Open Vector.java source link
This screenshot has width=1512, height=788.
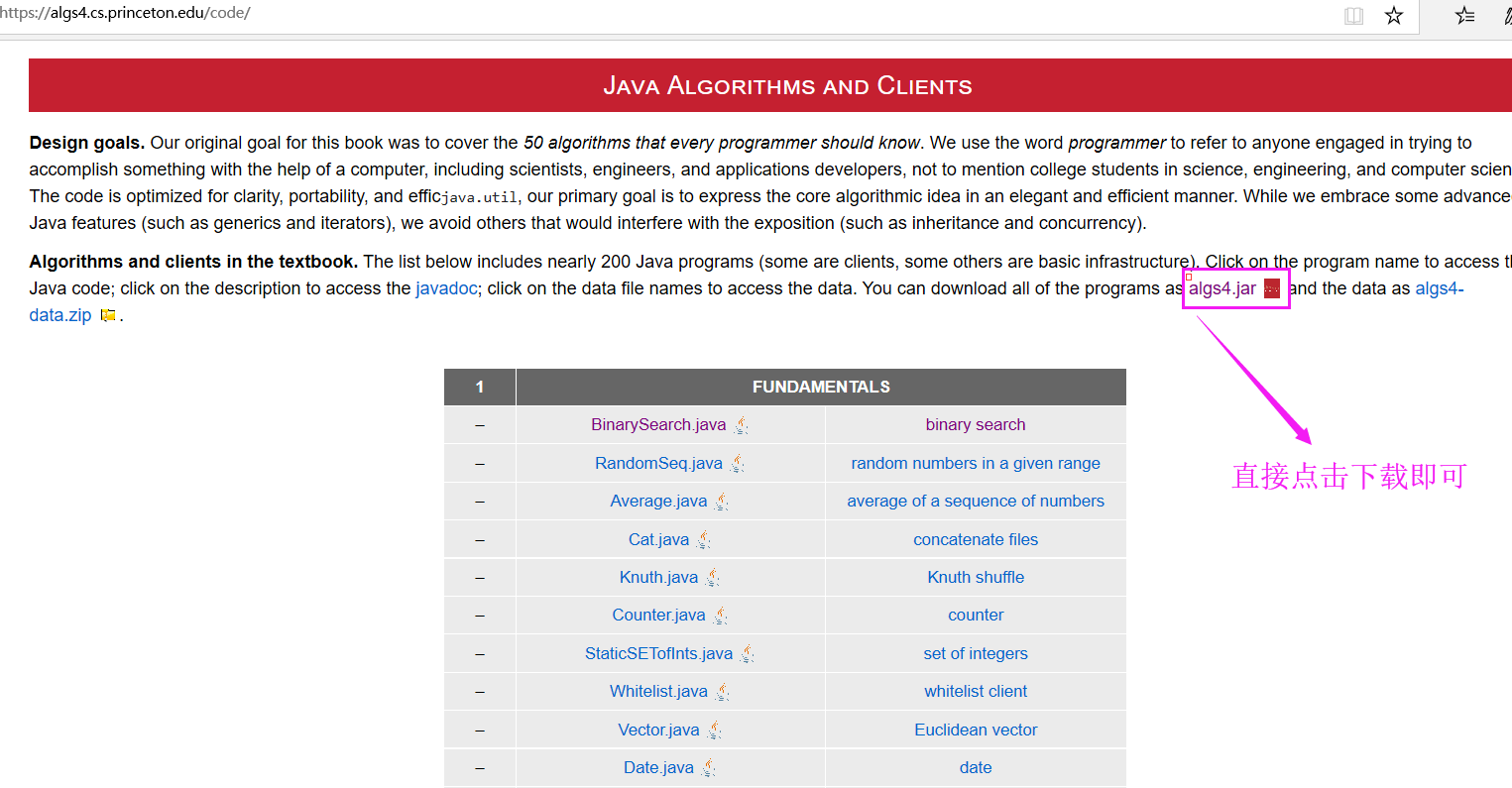658,730
